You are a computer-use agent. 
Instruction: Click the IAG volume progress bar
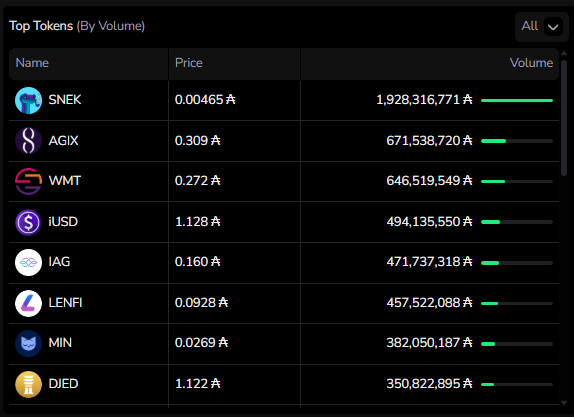[x=517, y=263]
